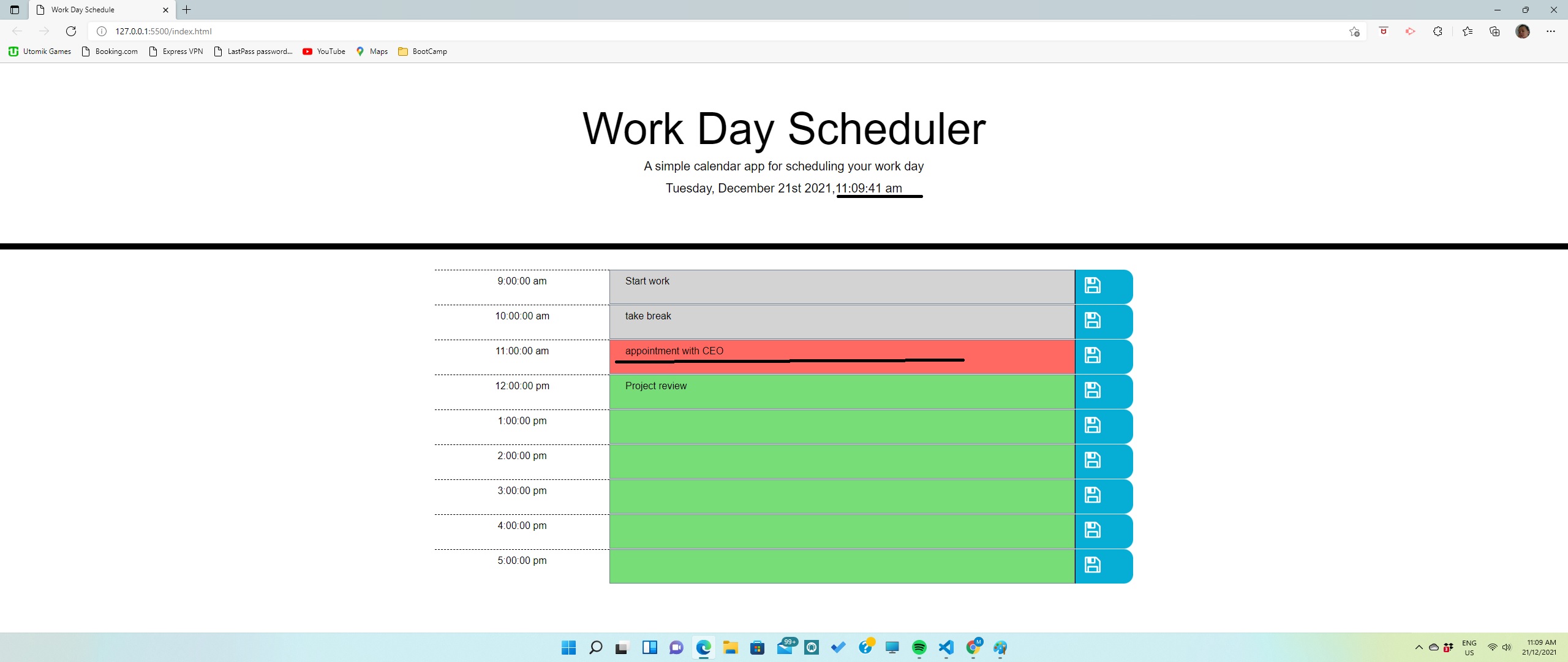1568x662 pixels.
Task: Open taskbar clock showing 11:09 AM
Action: [1539, 647]
